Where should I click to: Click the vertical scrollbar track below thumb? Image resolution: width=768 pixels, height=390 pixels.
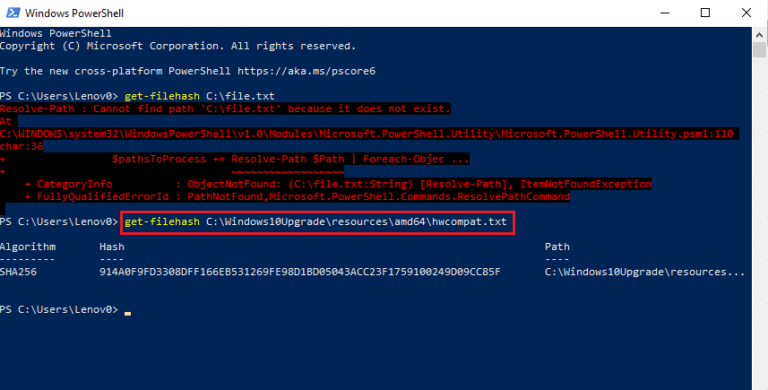coord(760,220)
